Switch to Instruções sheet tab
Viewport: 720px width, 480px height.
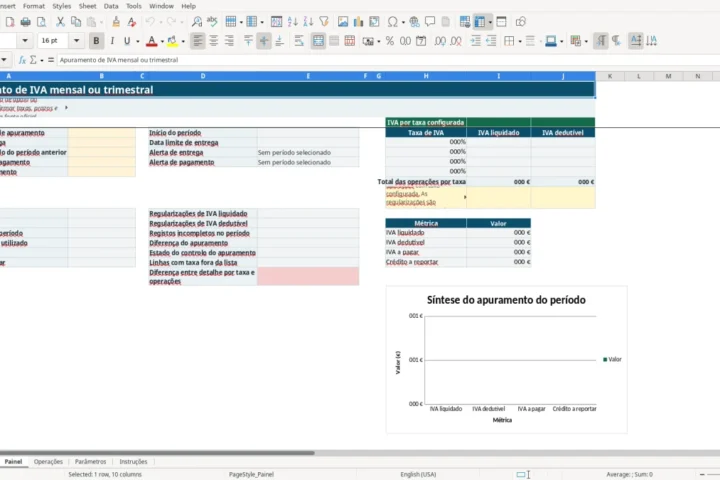point(133,462)
